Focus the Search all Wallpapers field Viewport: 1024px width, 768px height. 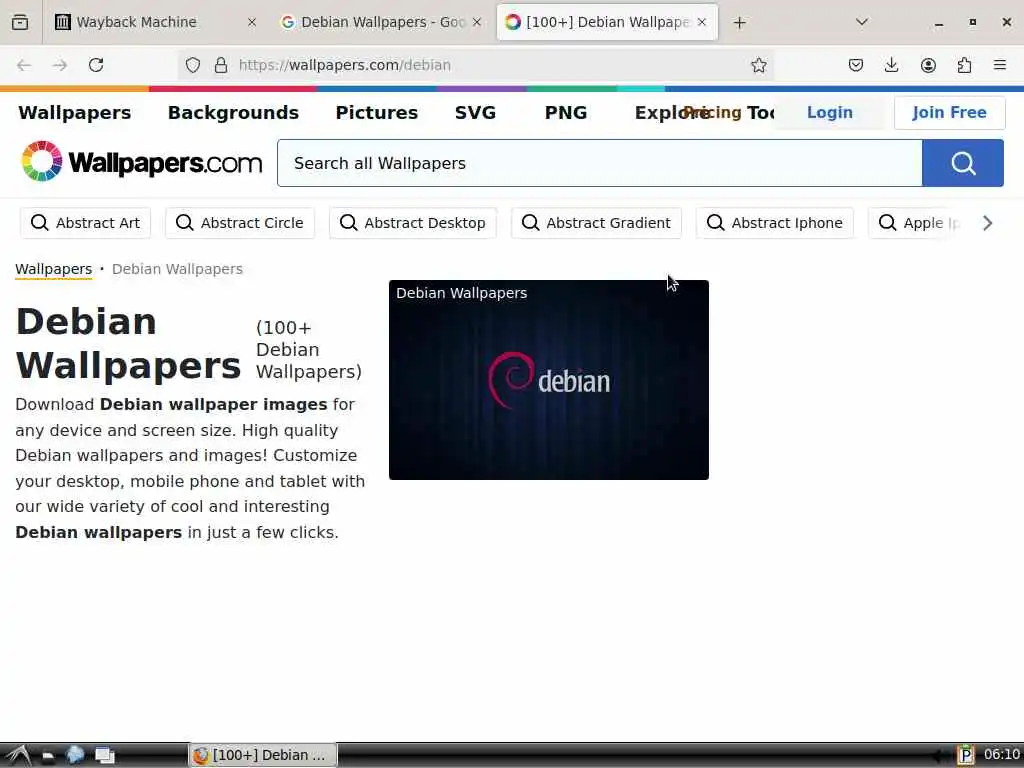tap(600, 163)
